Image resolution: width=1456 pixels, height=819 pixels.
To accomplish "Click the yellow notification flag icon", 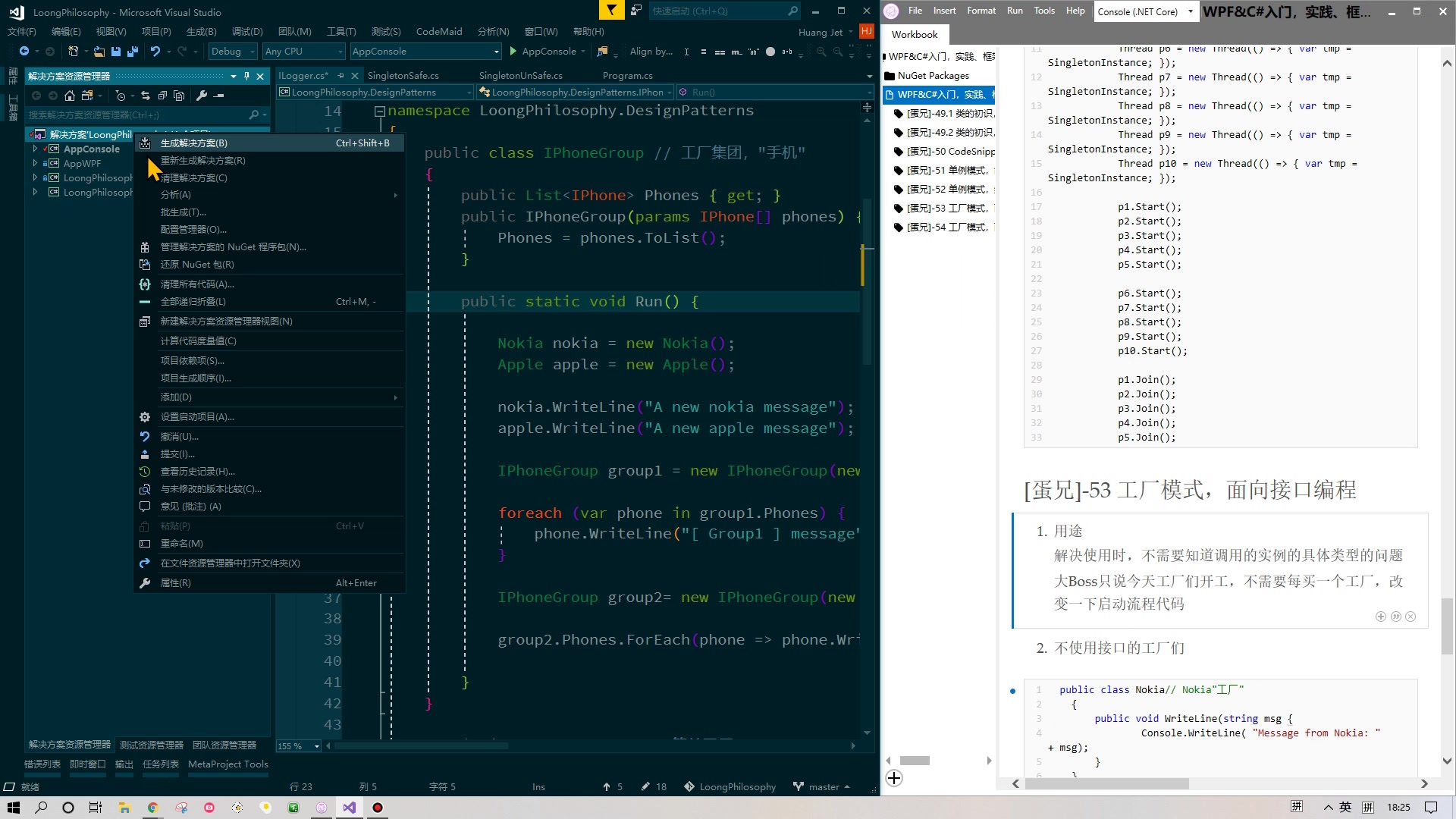I will [610, 10].
